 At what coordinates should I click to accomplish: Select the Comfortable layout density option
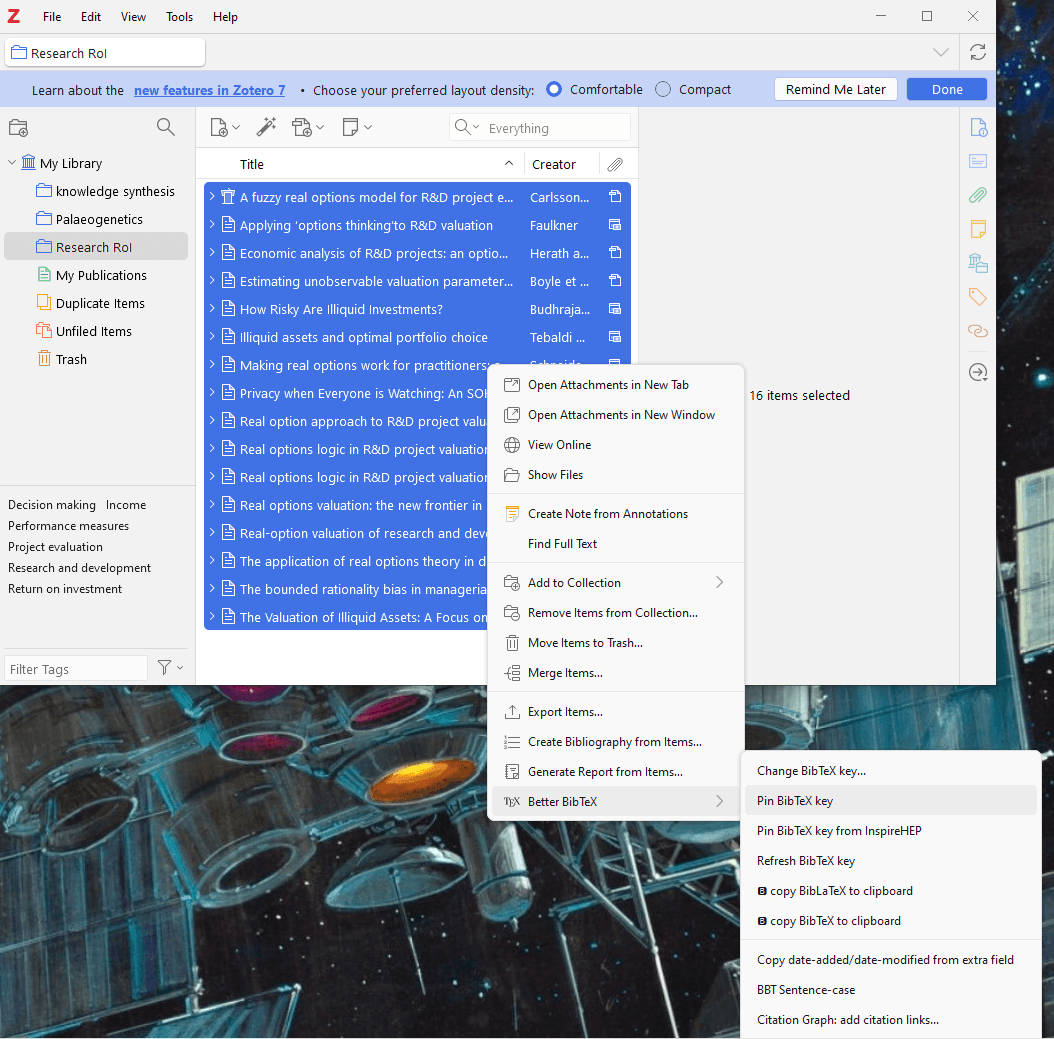pyautogui.click(x=554, y=89)
